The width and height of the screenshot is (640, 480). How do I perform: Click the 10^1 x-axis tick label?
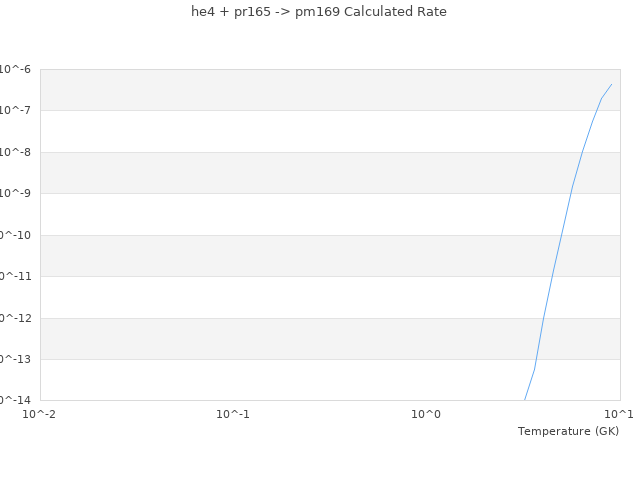(619, 413)
